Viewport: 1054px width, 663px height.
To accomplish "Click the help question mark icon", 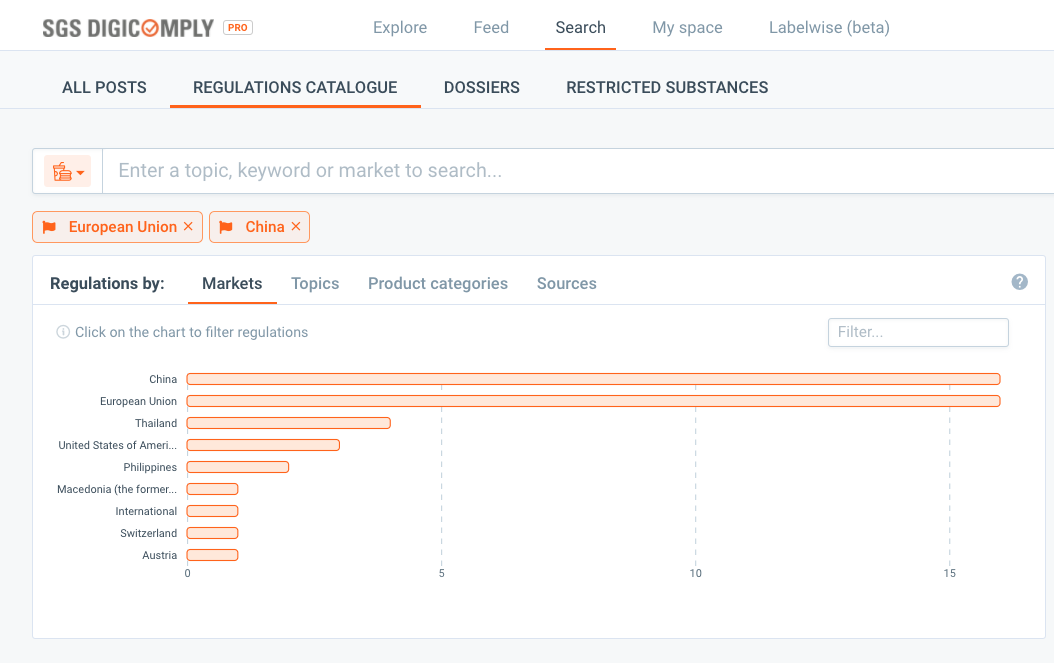I will 1019,282.
